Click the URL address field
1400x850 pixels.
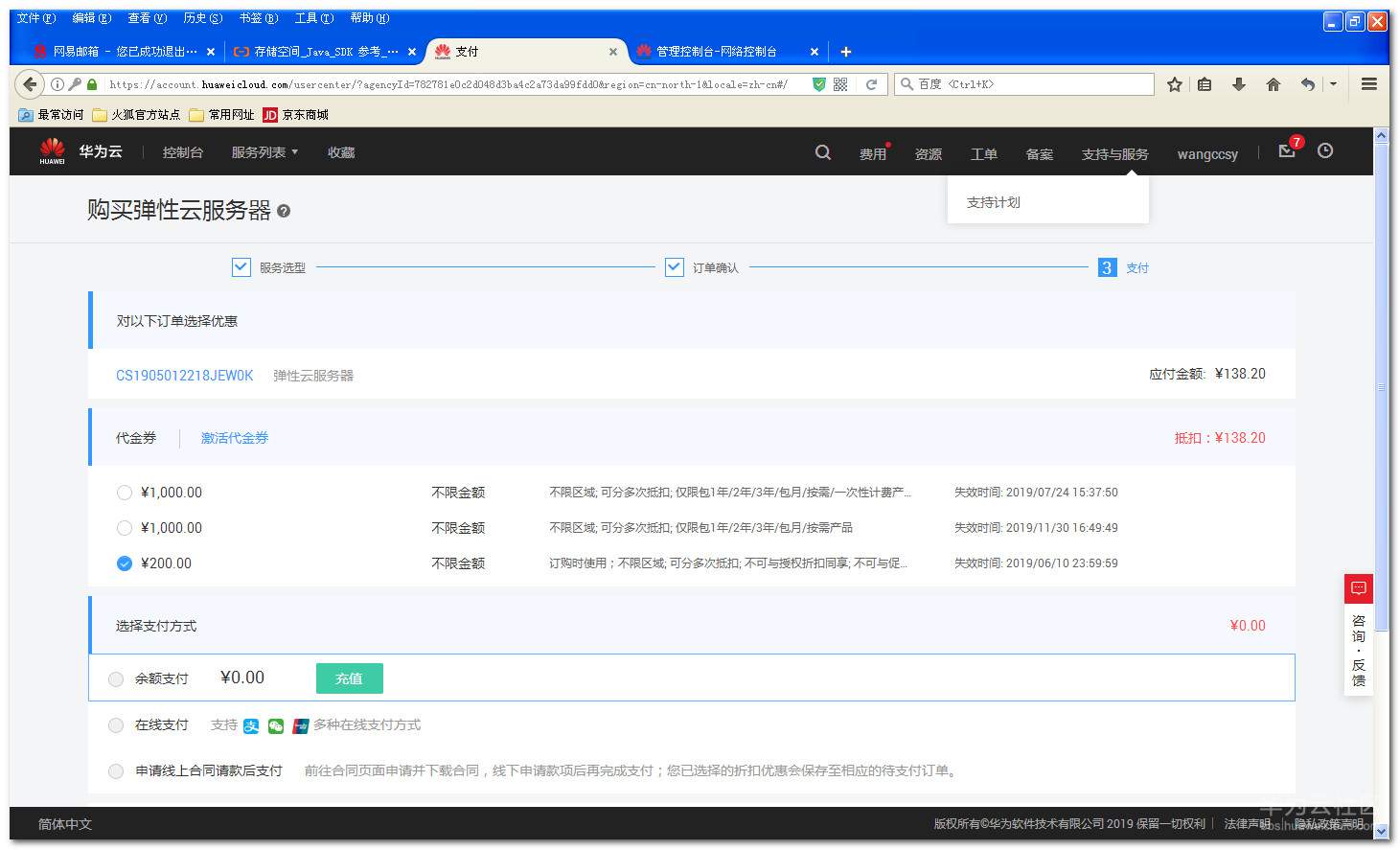448,84
